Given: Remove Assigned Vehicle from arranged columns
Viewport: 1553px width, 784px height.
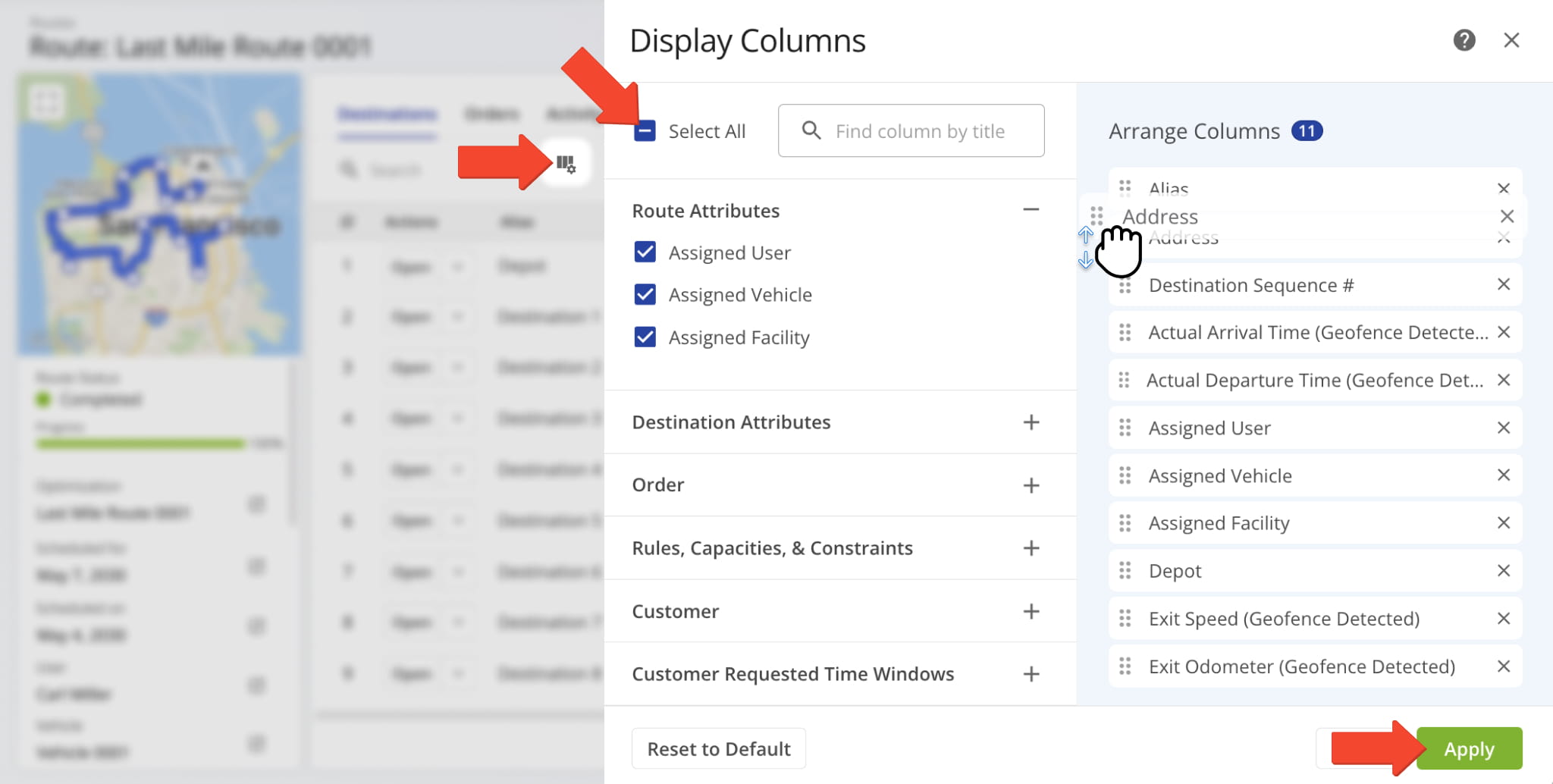Looking at the screenshot, I should click(x=1504, y=475).
